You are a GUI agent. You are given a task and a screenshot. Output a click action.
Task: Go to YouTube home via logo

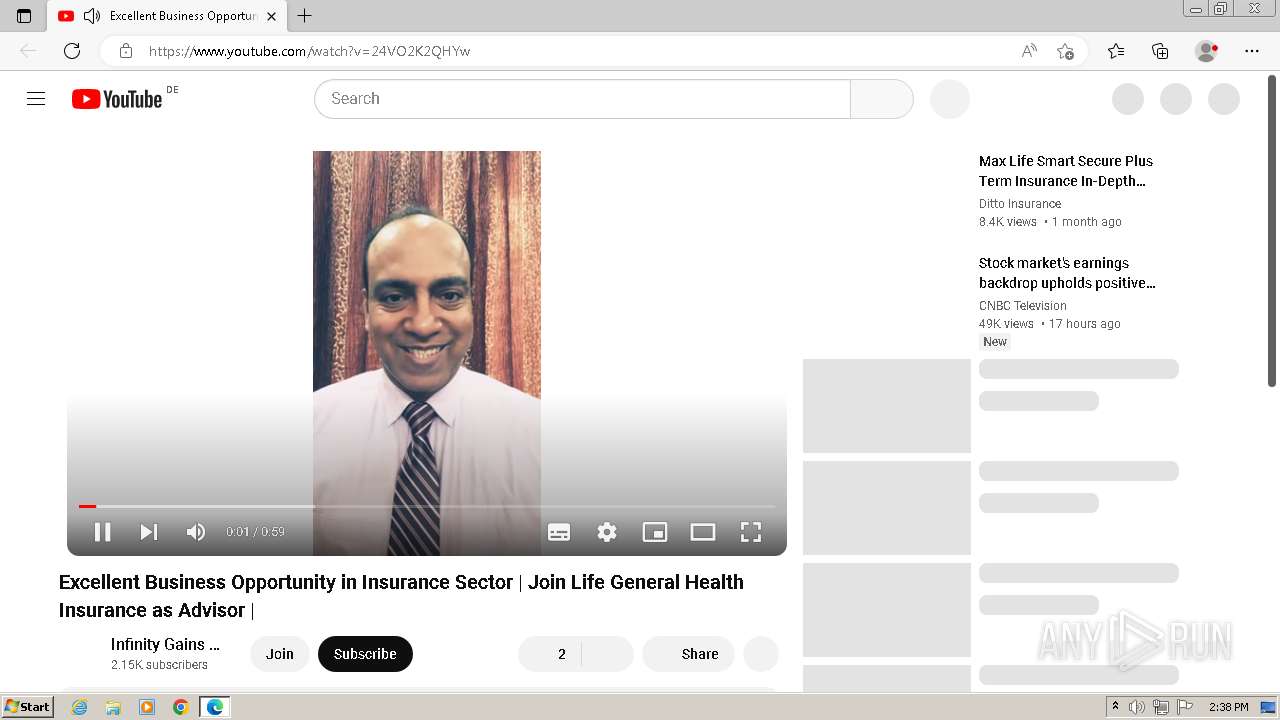coord(117,99)
